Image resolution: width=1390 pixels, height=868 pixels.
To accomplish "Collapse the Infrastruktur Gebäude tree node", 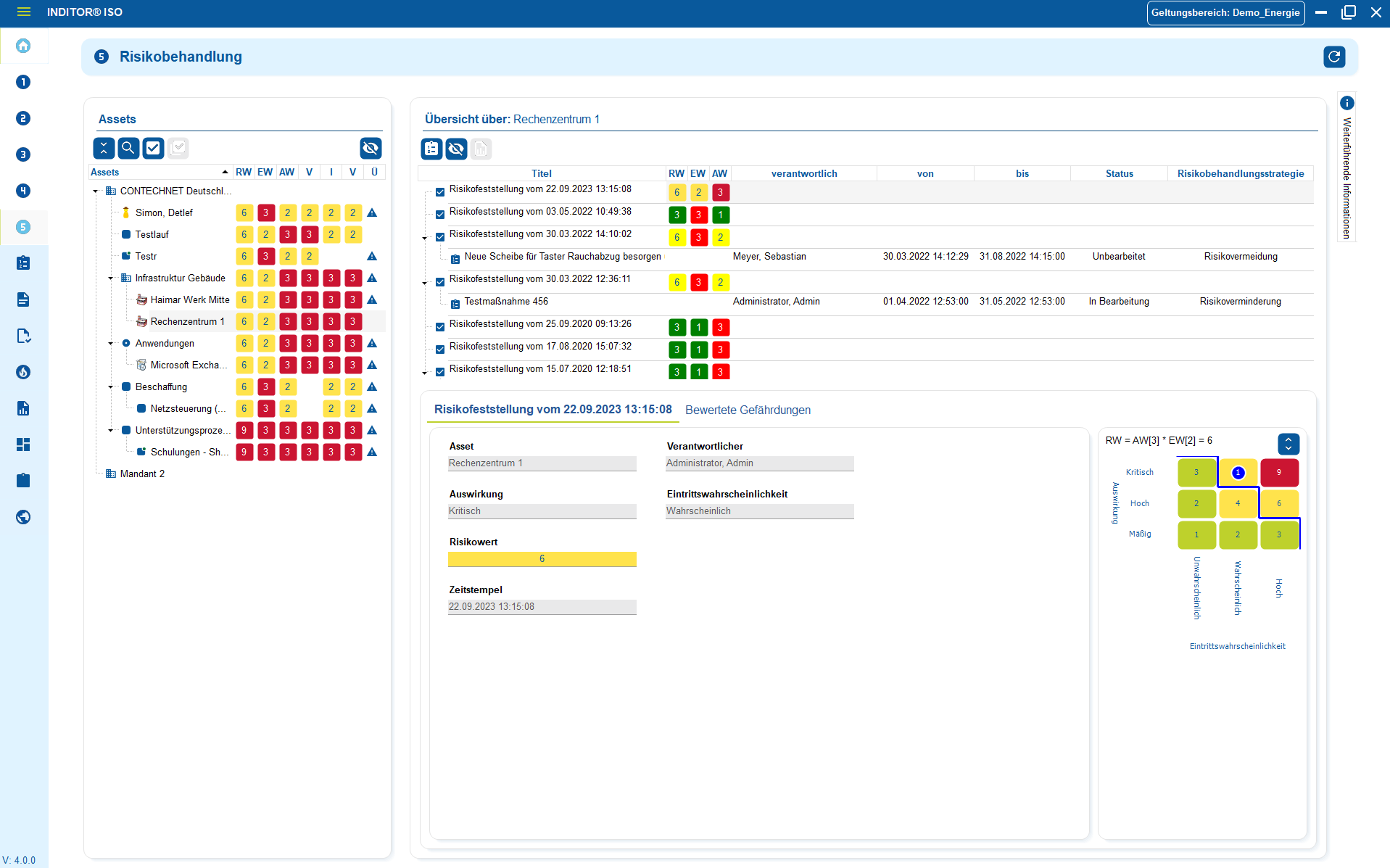I will 111,278.
